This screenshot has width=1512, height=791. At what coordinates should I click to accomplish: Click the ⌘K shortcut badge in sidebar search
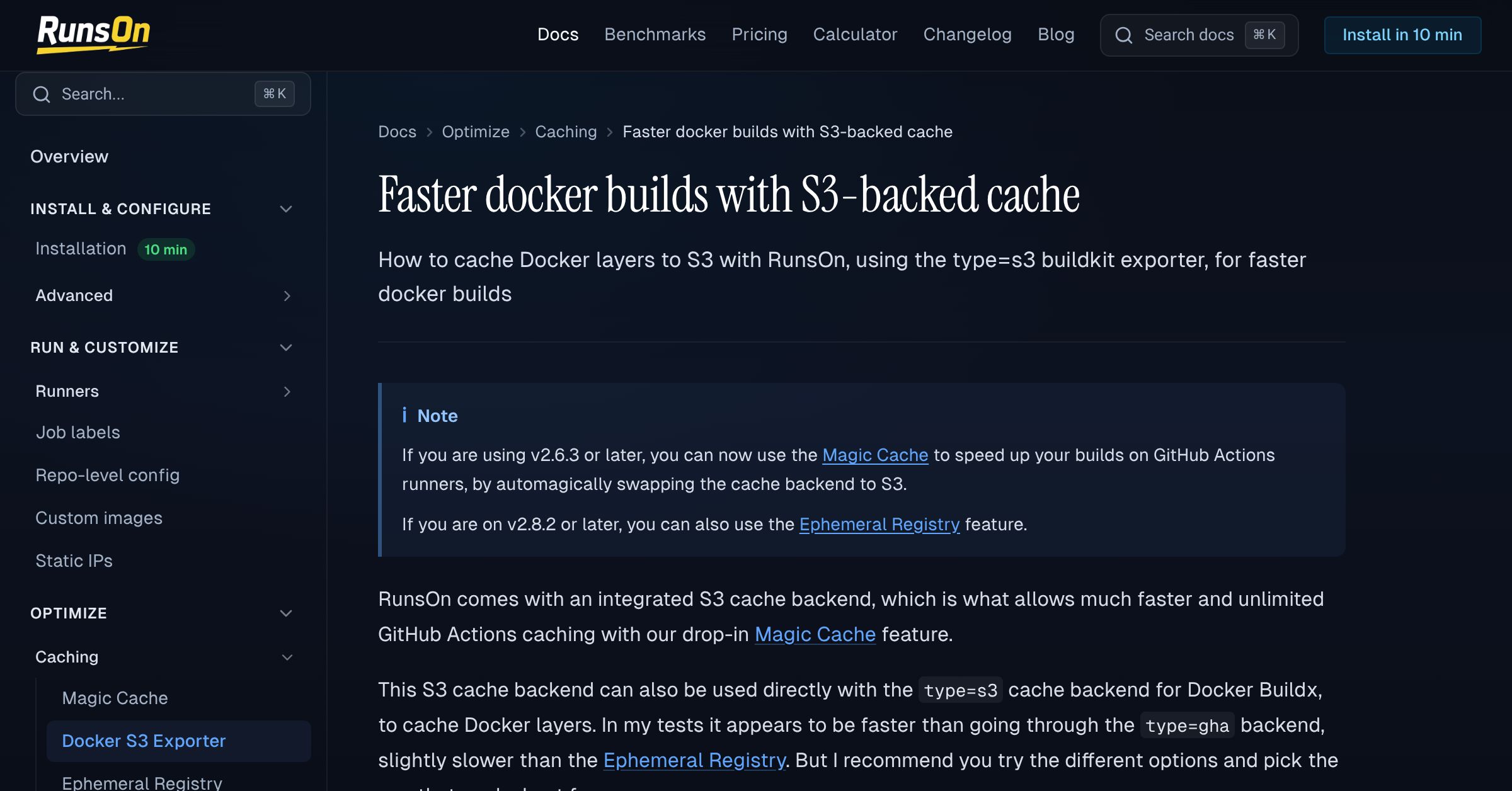pos(275,94)
